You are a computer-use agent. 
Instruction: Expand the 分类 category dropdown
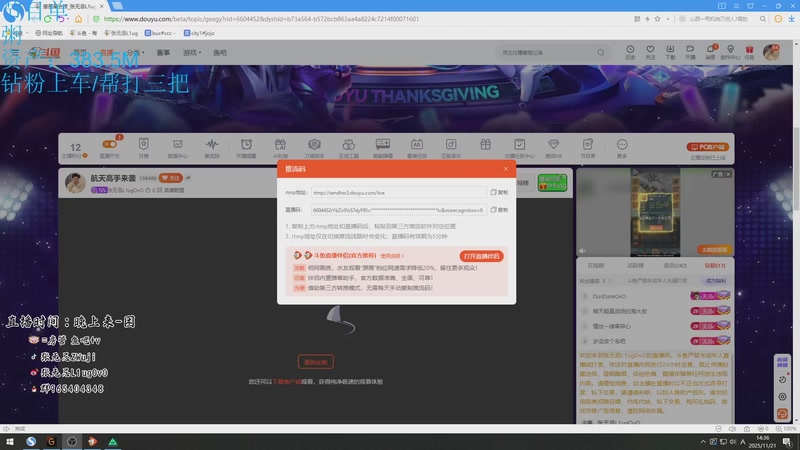point(135,53)
